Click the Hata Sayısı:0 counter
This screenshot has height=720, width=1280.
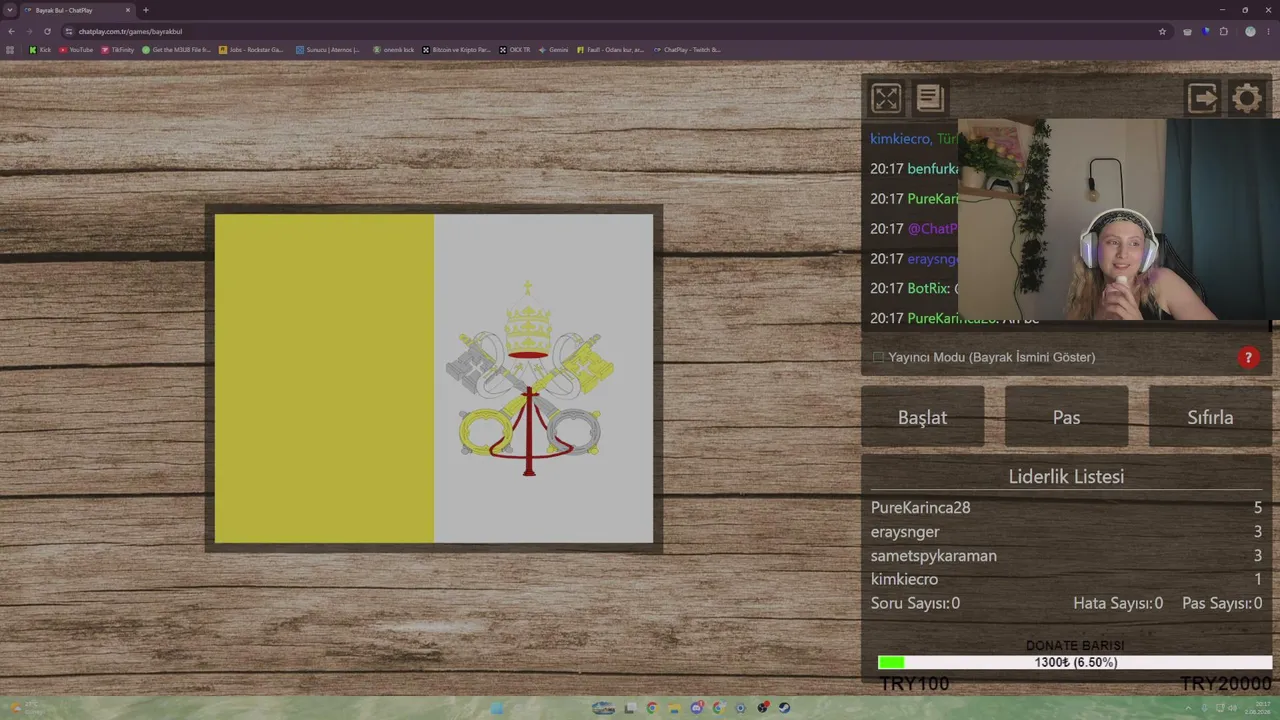click(1118, 603)
